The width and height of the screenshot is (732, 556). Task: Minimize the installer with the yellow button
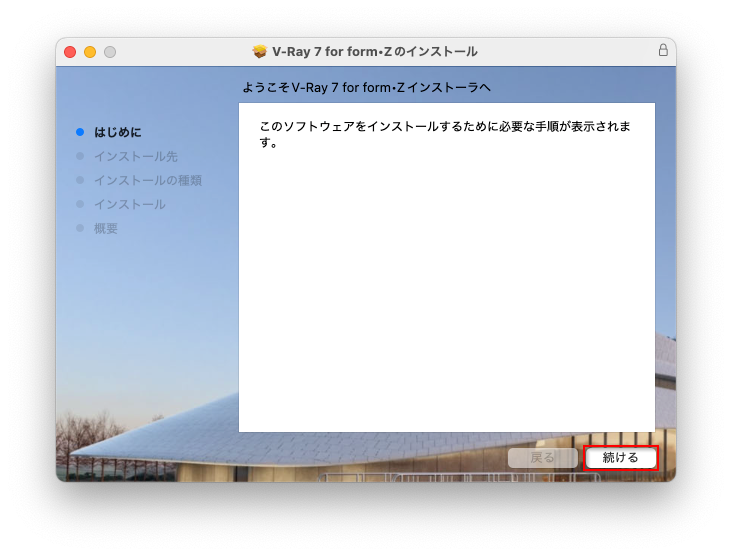pyautogui.click(x=90, y=51)
